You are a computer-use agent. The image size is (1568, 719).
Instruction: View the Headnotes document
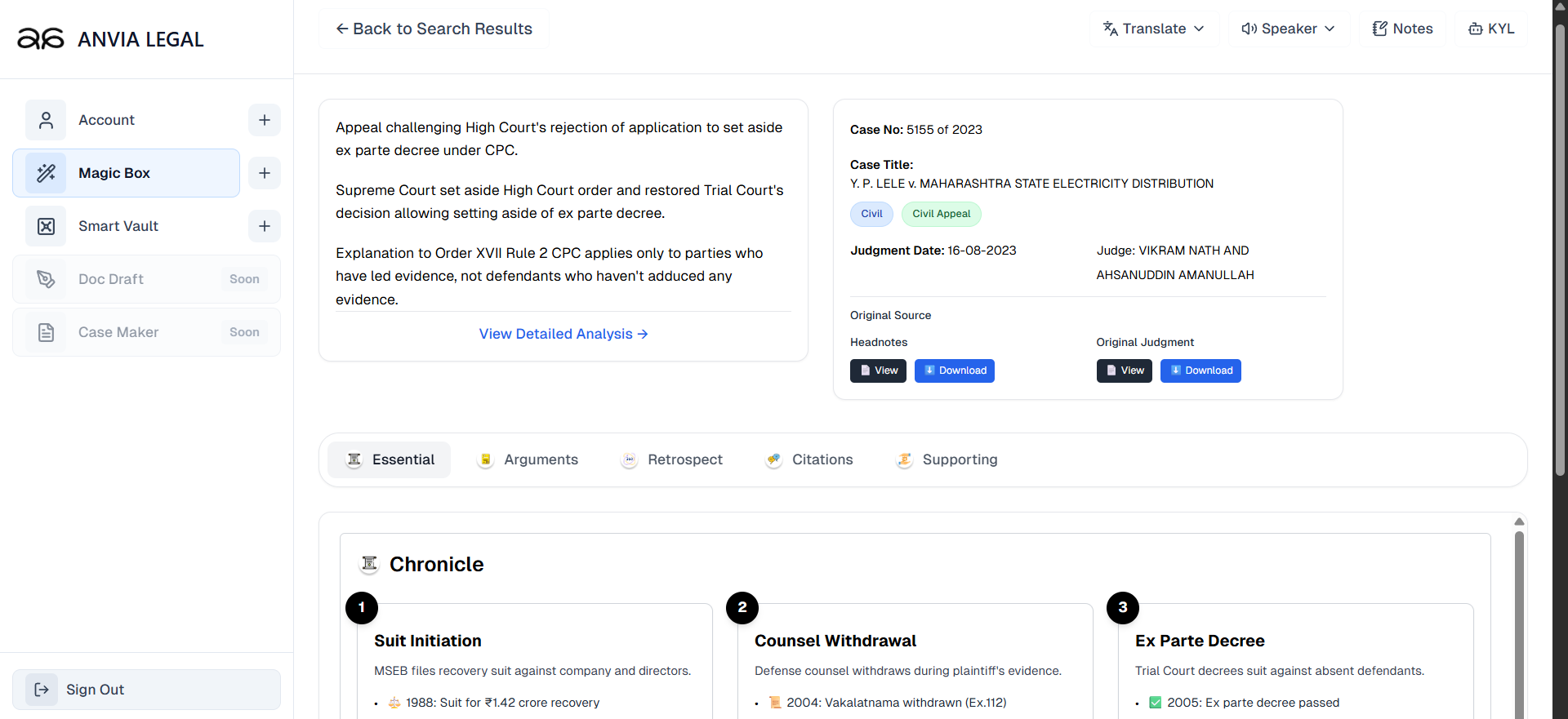[878, 371]
